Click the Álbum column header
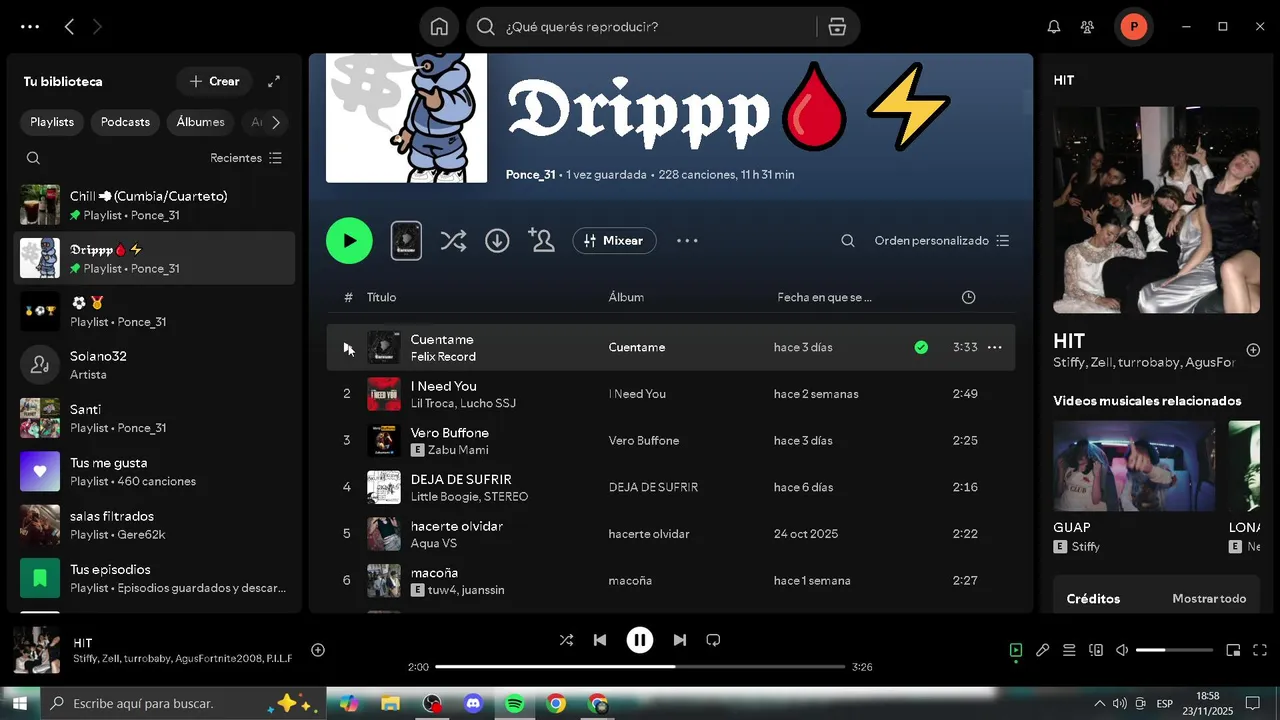The image size is (1280, 720). tap(626, 297)
